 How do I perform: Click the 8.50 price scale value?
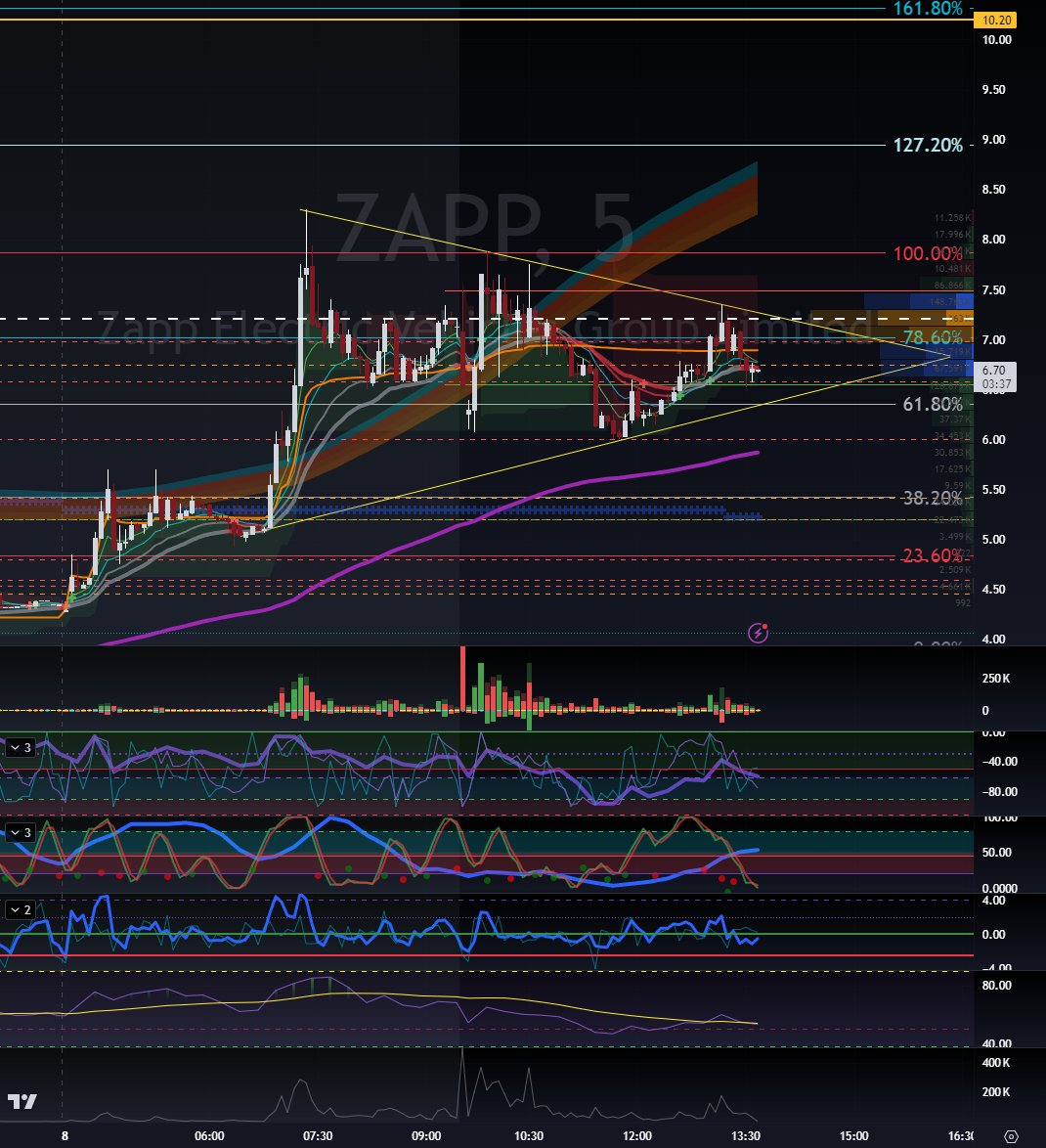coord(993,190)
